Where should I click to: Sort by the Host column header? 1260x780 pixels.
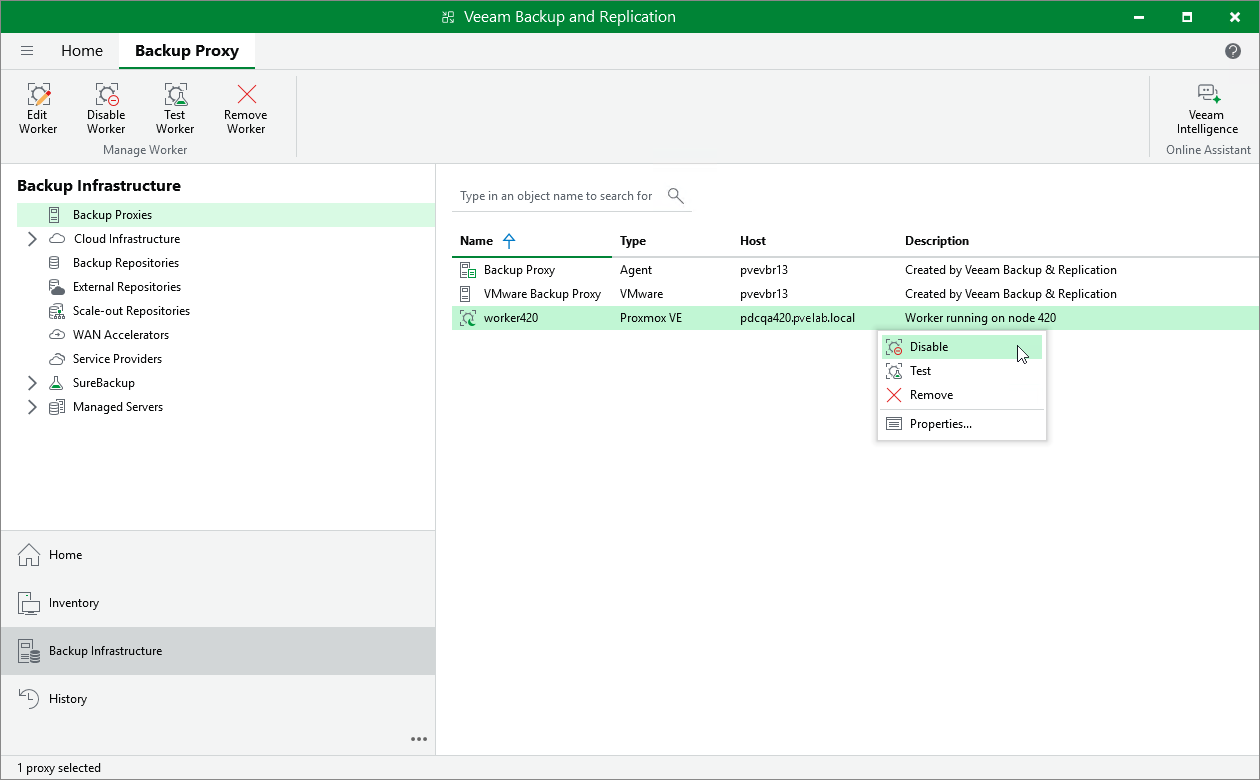753,241
